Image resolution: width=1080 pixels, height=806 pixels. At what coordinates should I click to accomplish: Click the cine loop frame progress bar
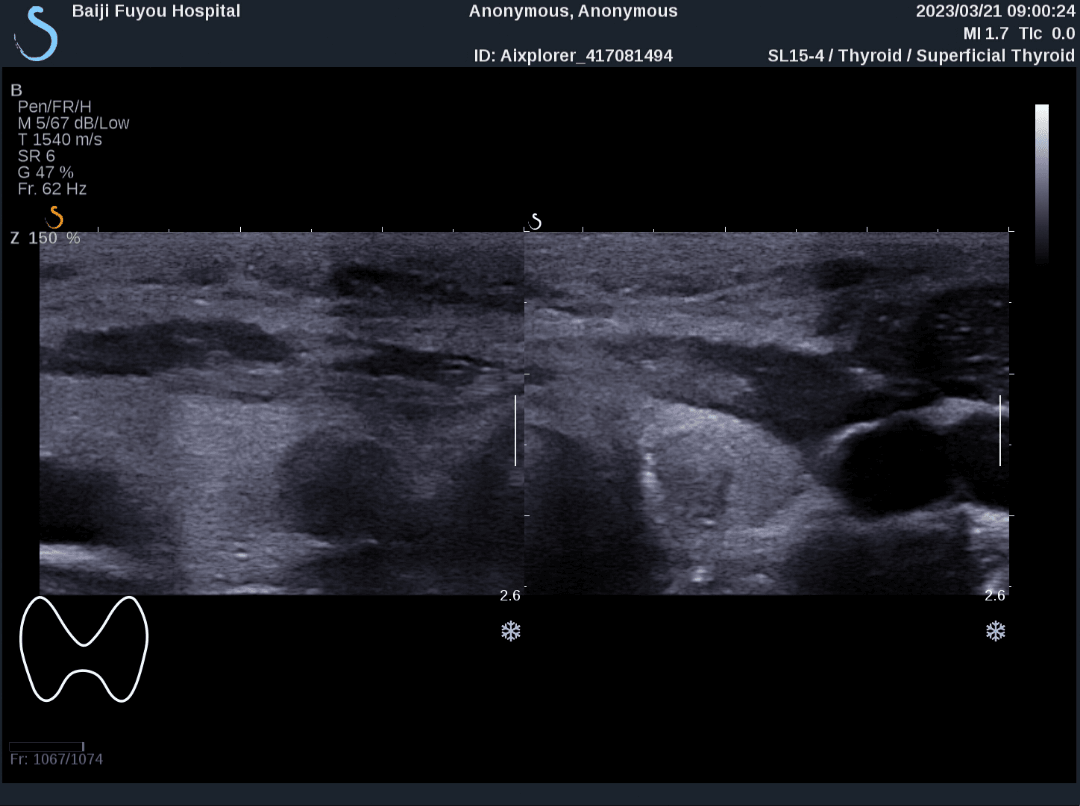(x=47, y=746)
